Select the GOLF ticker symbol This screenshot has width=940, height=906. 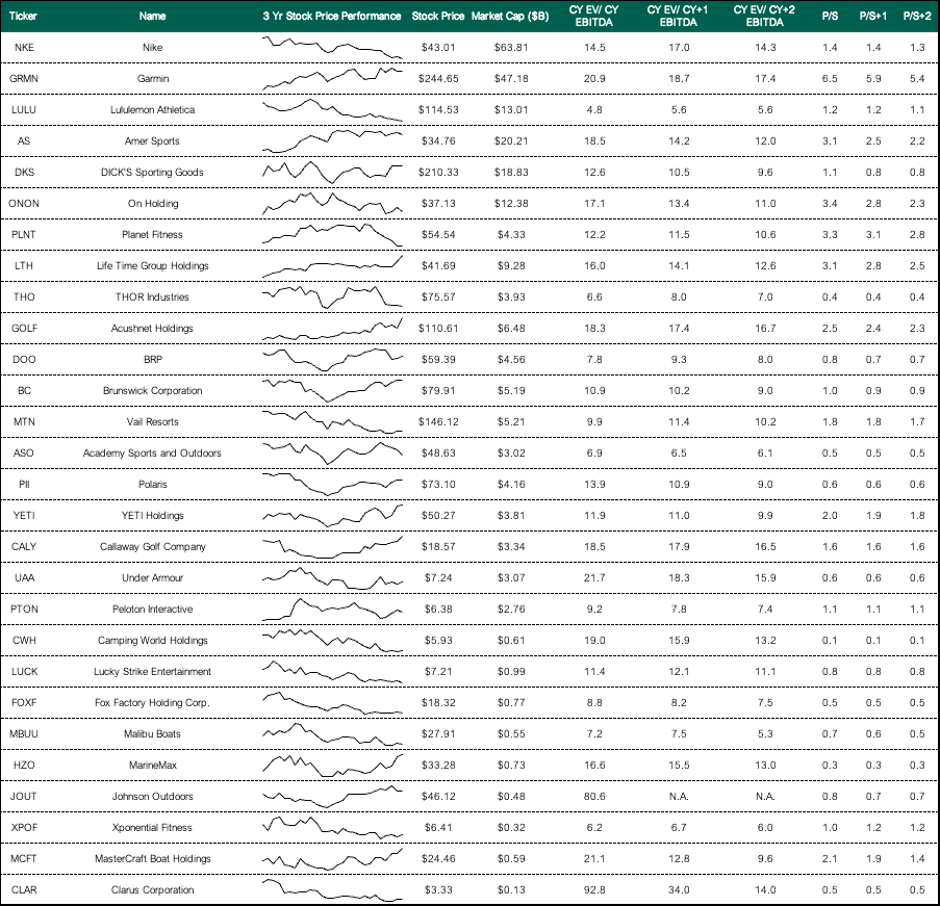(x=24, y=328)
